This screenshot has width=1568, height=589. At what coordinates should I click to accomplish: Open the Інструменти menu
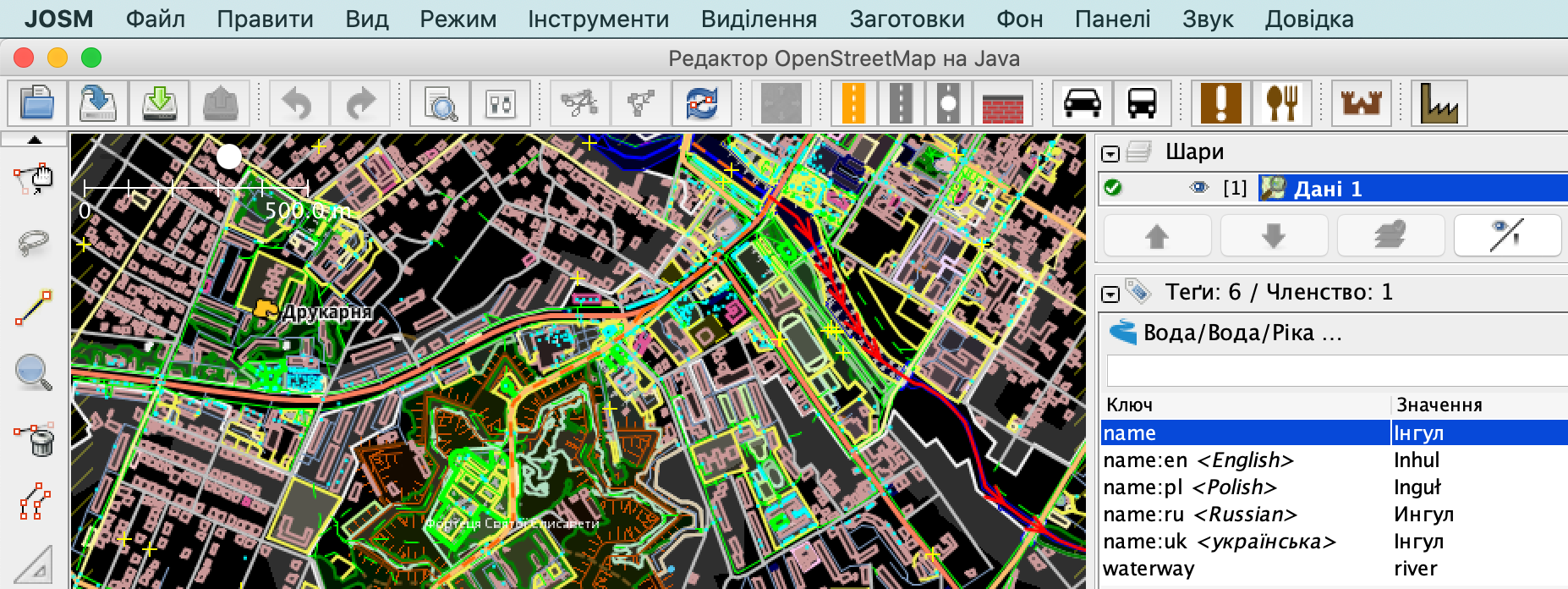(598, 19)
